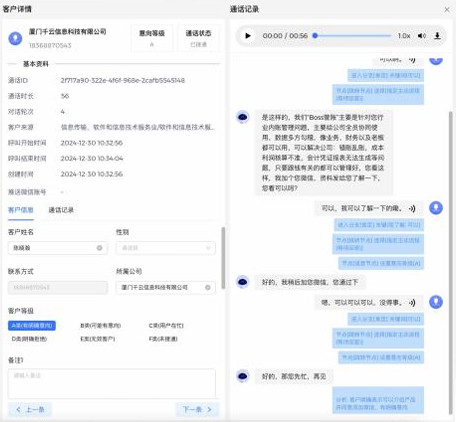This screenshot has width=456, height=422.
Task: Download the call recording file
Action: tap(437, 36)
